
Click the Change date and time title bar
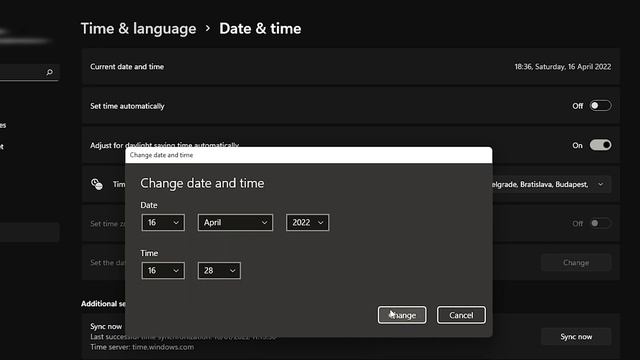pyautogui.click(x=309, y=155)
